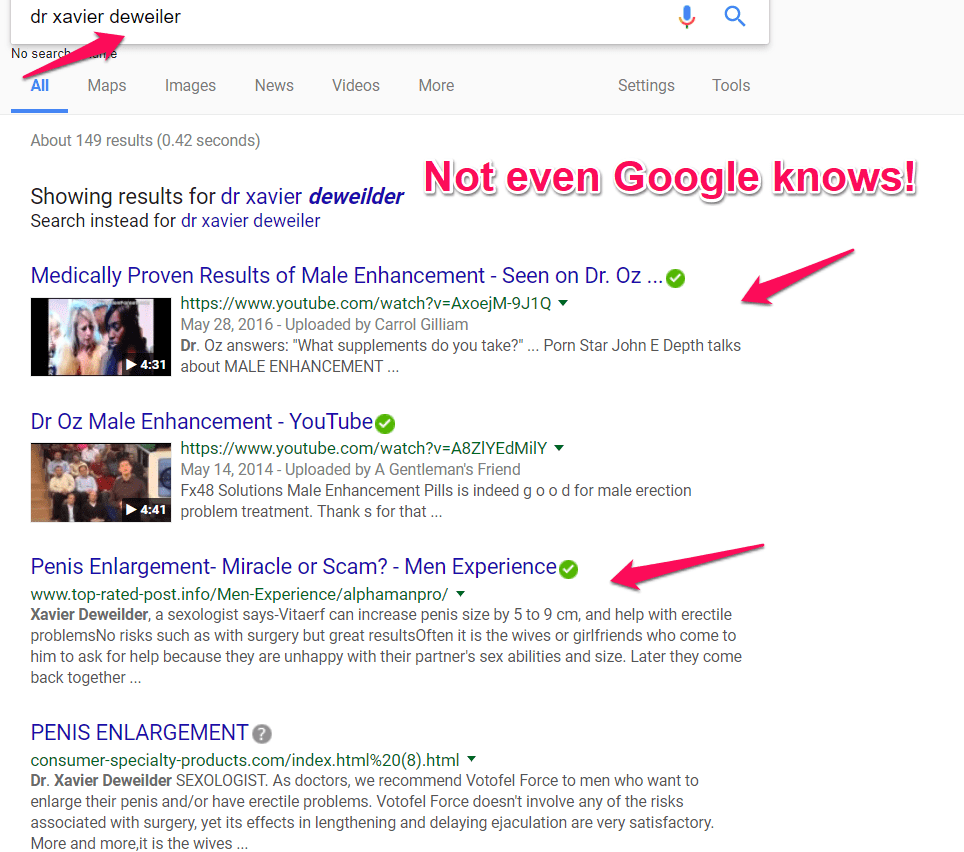Click the youtube.com/watch?v=AxoejM-9J1Q URL
Image resolution: width=964 pixels, height=852 pixels.
(x=366, y=304)
